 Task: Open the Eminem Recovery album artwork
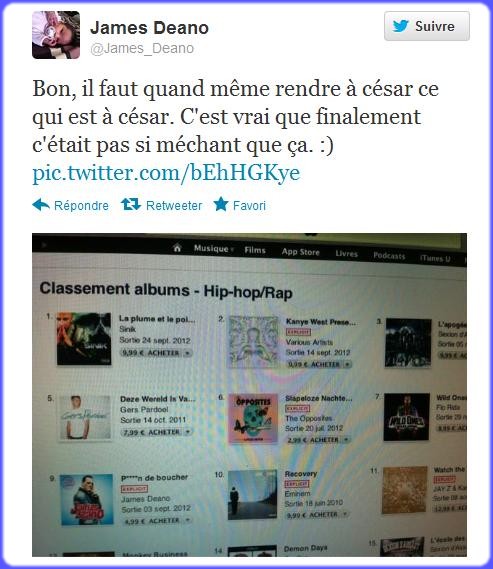click(252, 495)
